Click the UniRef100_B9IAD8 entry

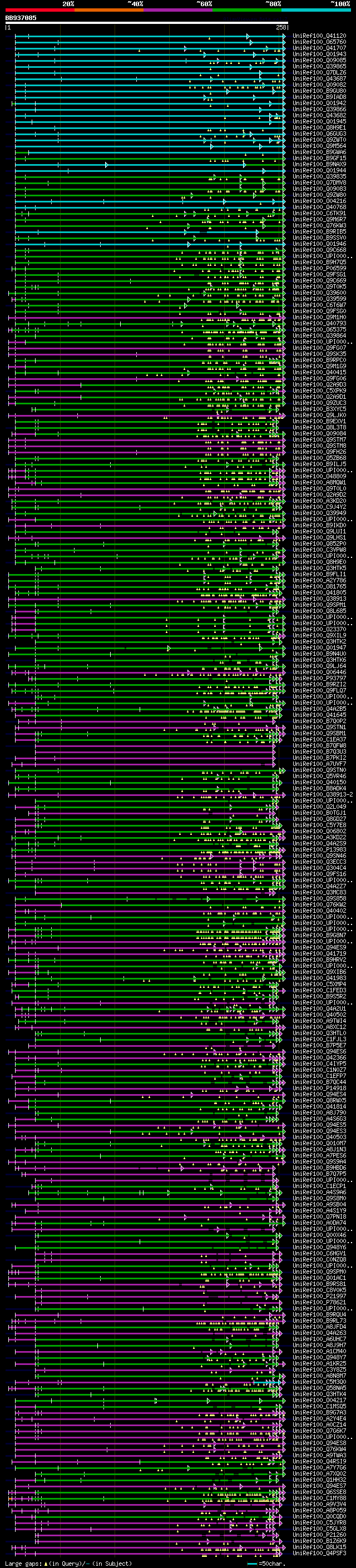[x=319, y=97]
